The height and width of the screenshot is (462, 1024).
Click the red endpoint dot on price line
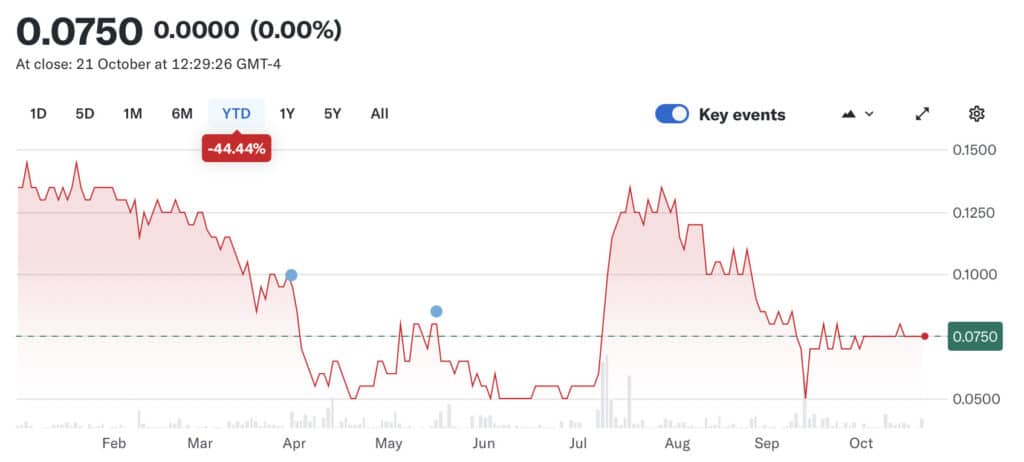pyautogui.click(x=924, y=336)
